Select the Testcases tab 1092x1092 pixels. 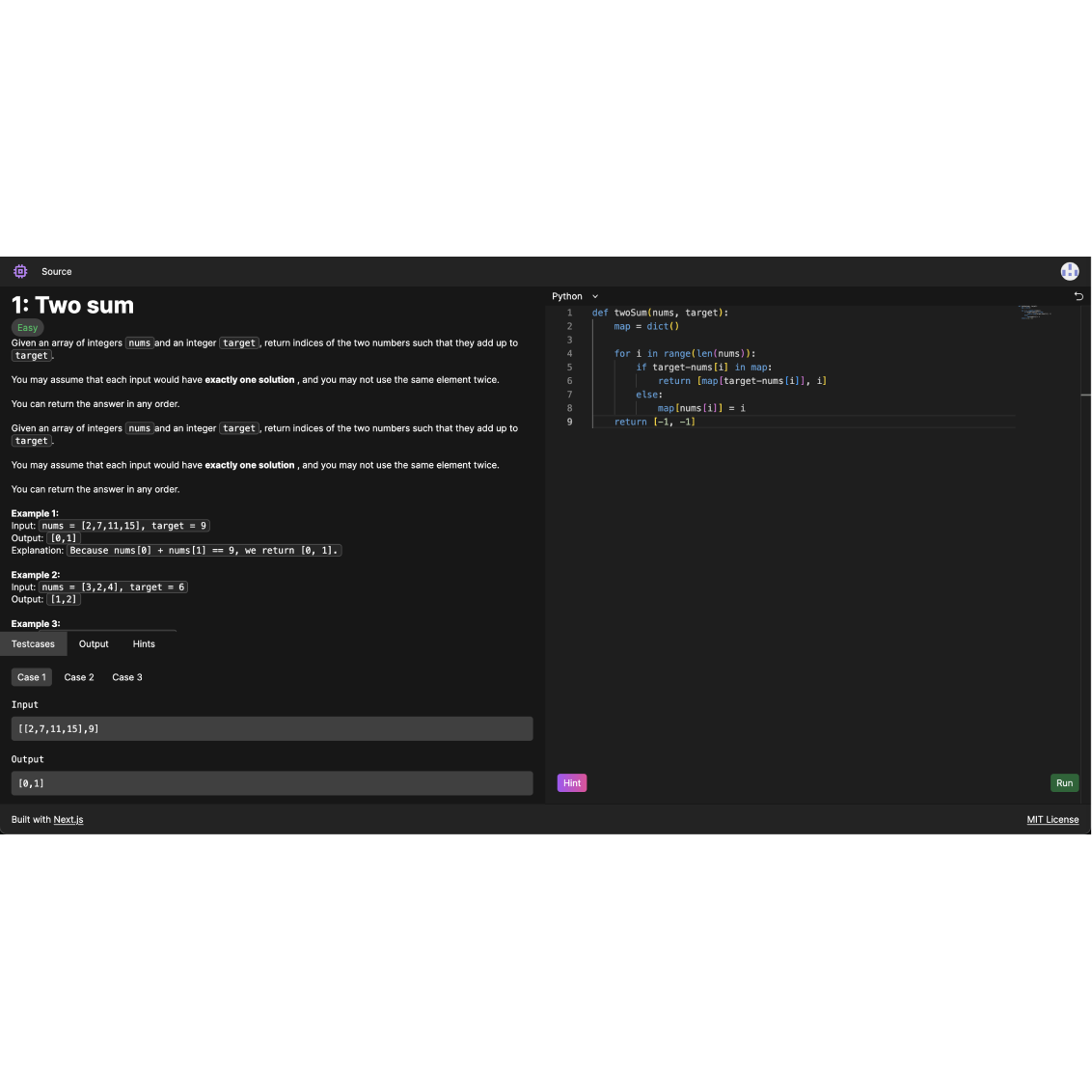[x=33, y=643]
